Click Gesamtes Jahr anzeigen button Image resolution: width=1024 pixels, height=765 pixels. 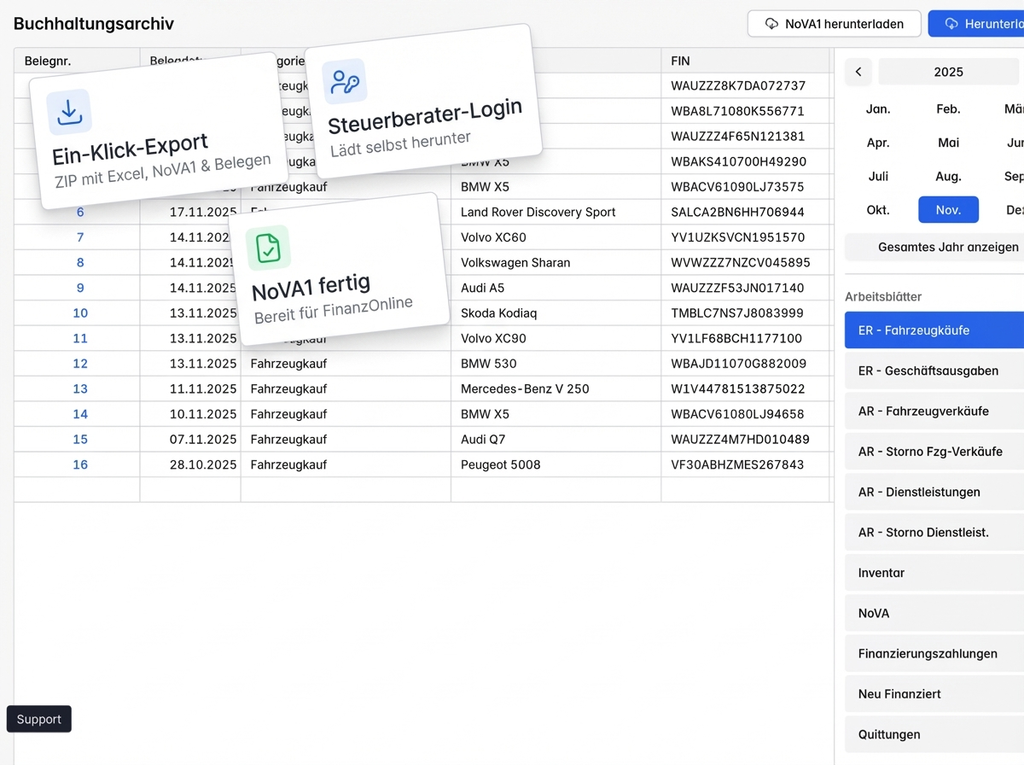click(x=947, y=247)
